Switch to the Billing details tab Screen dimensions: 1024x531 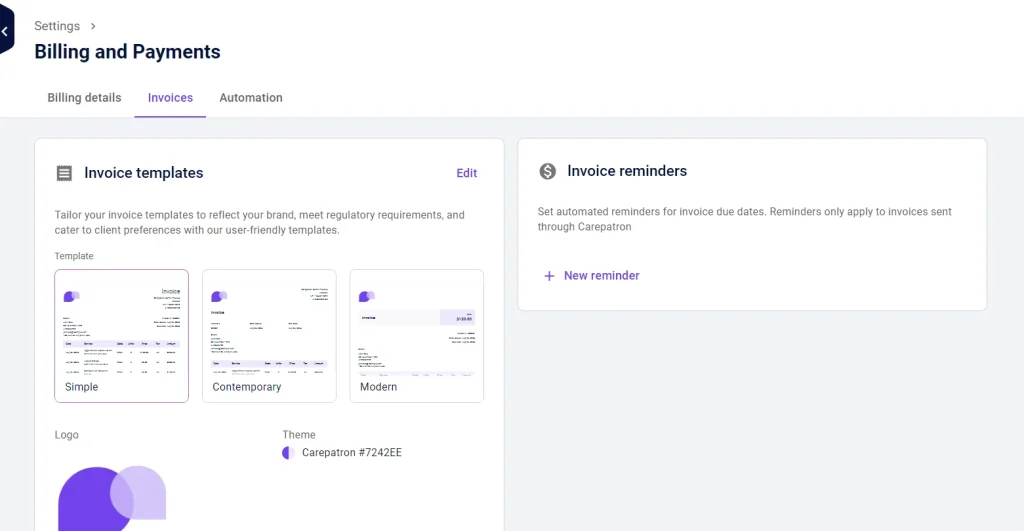pos(84,98)
